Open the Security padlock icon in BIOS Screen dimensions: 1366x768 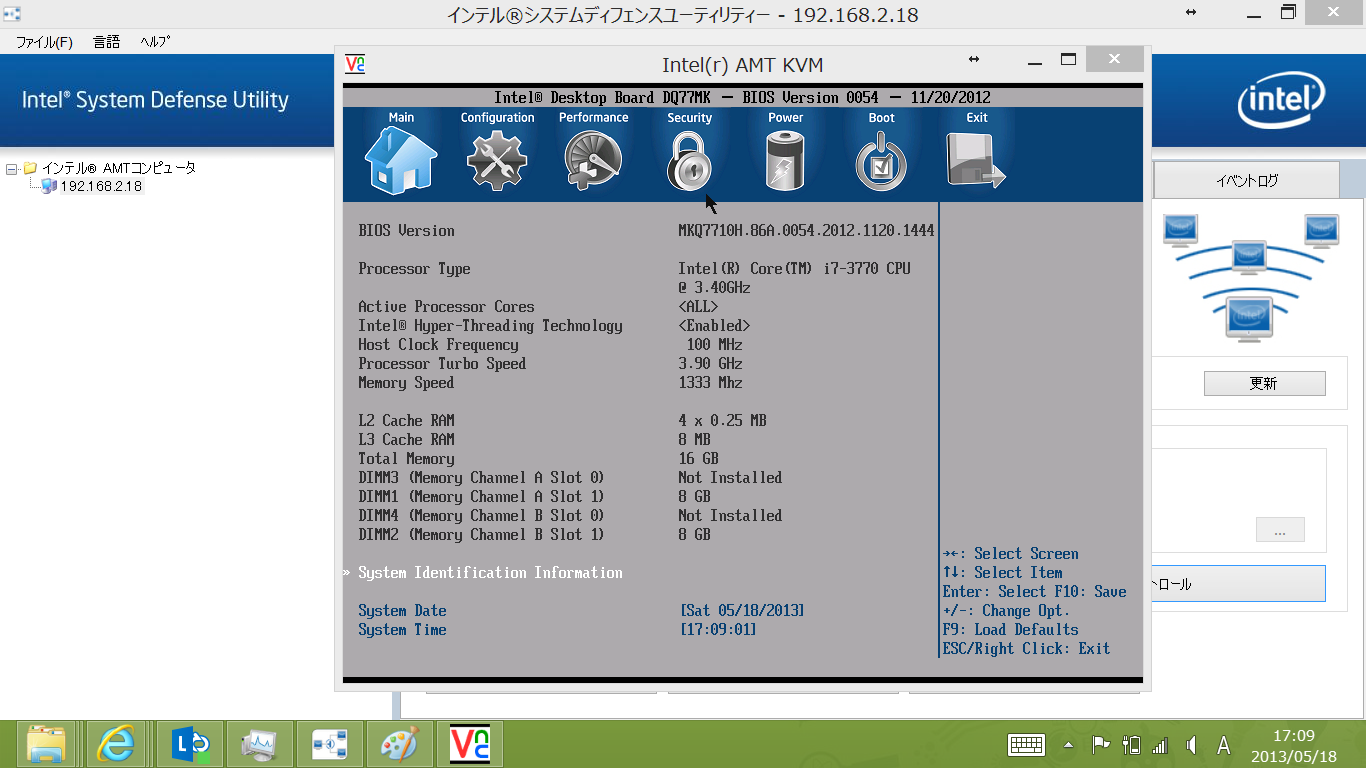tap(689, 160)
